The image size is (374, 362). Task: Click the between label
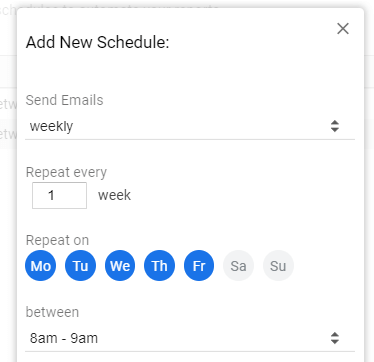(52, 312)
